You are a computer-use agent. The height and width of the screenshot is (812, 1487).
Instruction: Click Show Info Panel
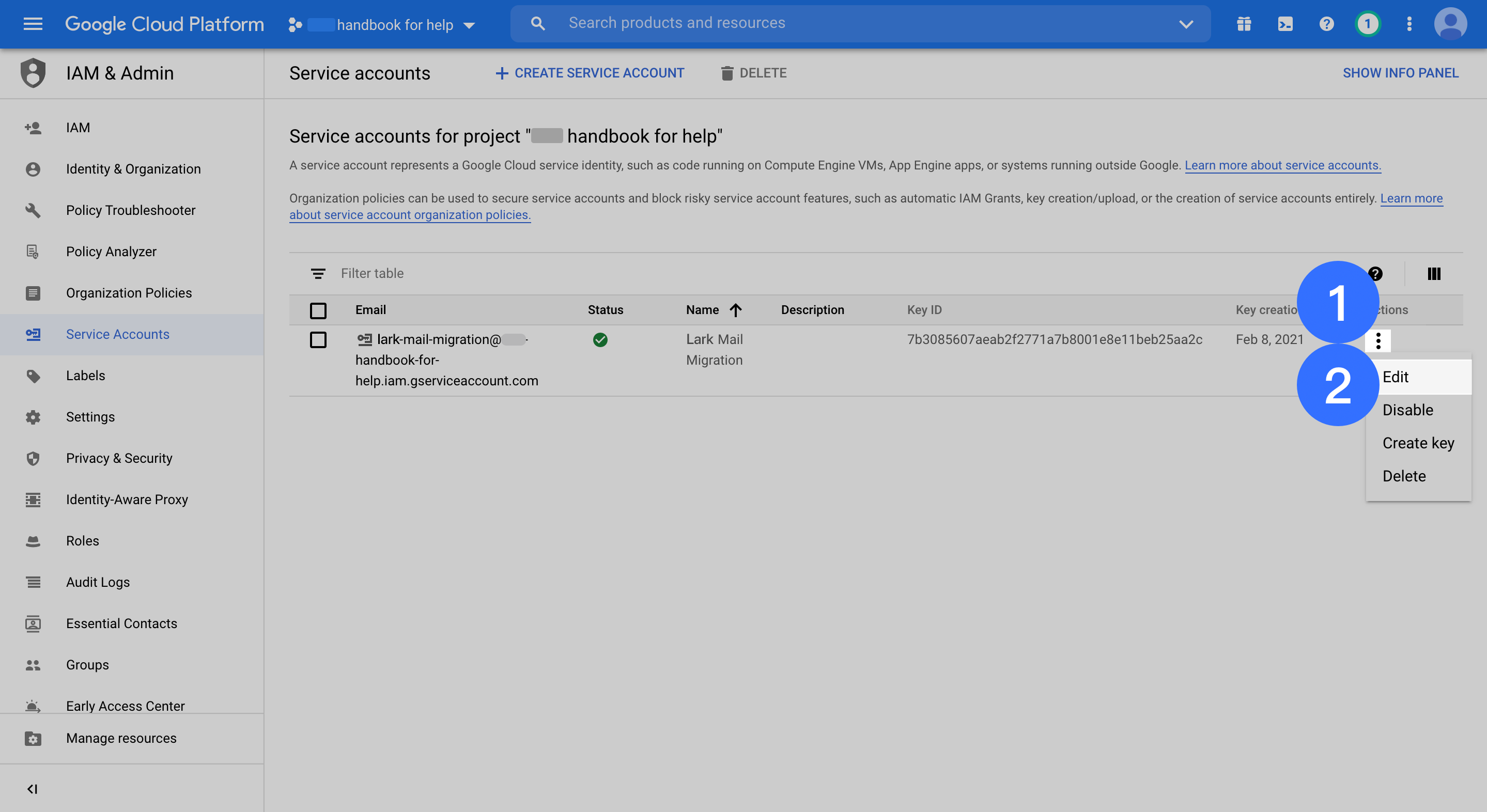[1400, 73]
